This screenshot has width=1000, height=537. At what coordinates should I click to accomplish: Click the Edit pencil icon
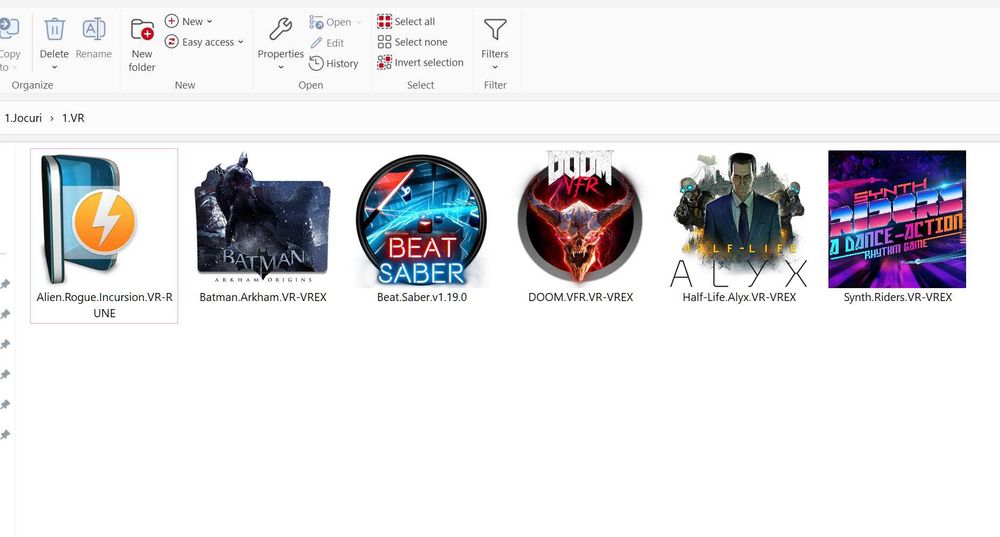[x=316, y=43]
